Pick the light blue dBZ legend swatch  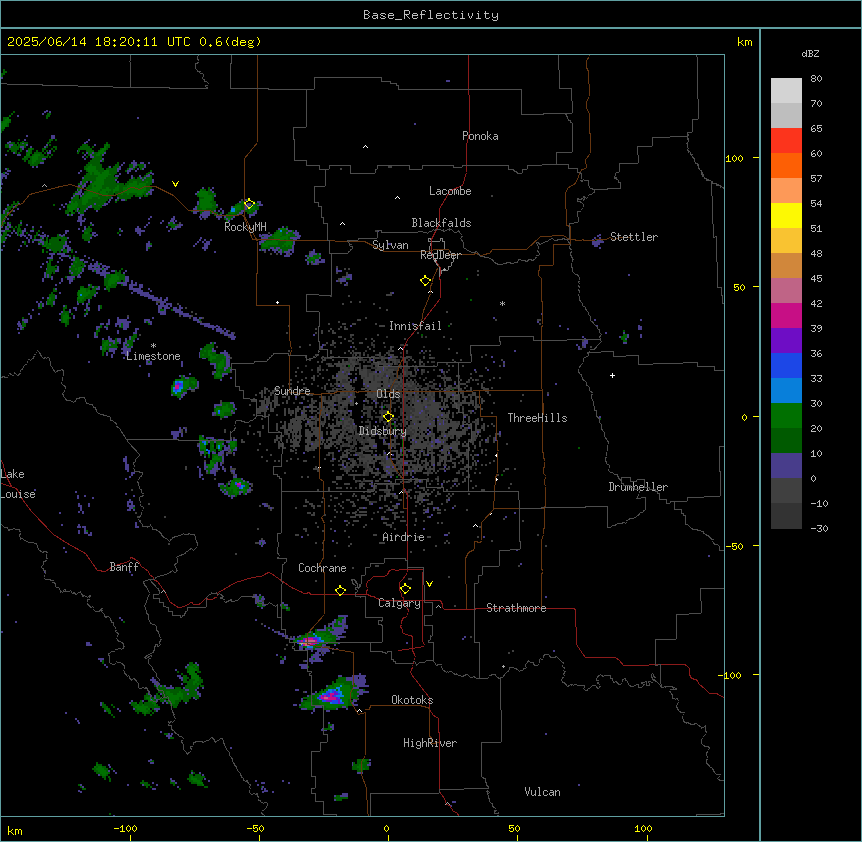pos(786,390)
